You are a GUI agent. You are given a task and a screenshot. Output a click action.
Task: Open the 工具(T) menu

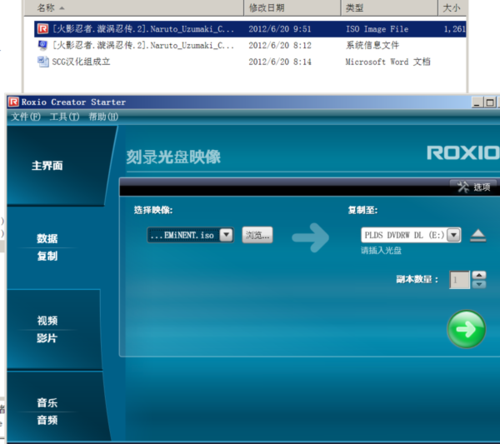64,117
